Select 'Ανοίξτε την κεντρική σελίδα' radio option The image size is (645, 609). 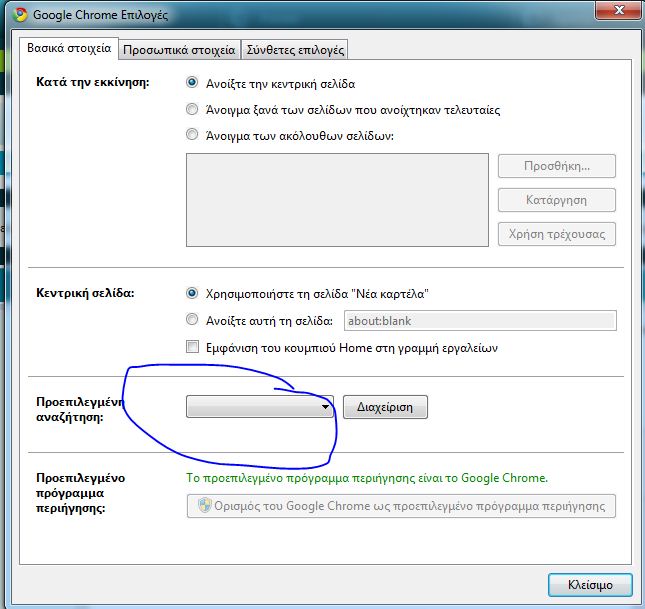pyautogui.click(x=192, y=83)
